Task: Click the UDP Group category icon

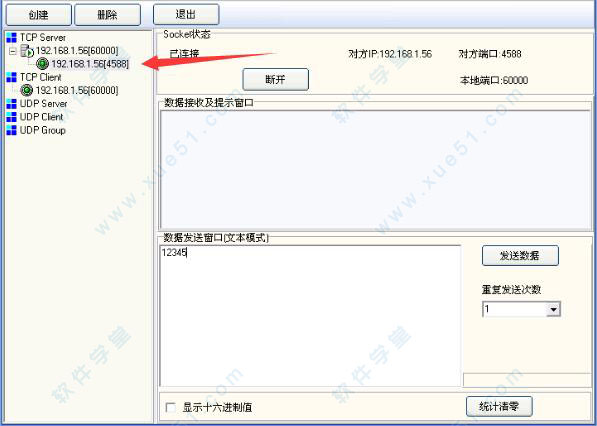Action: point(11,130)
